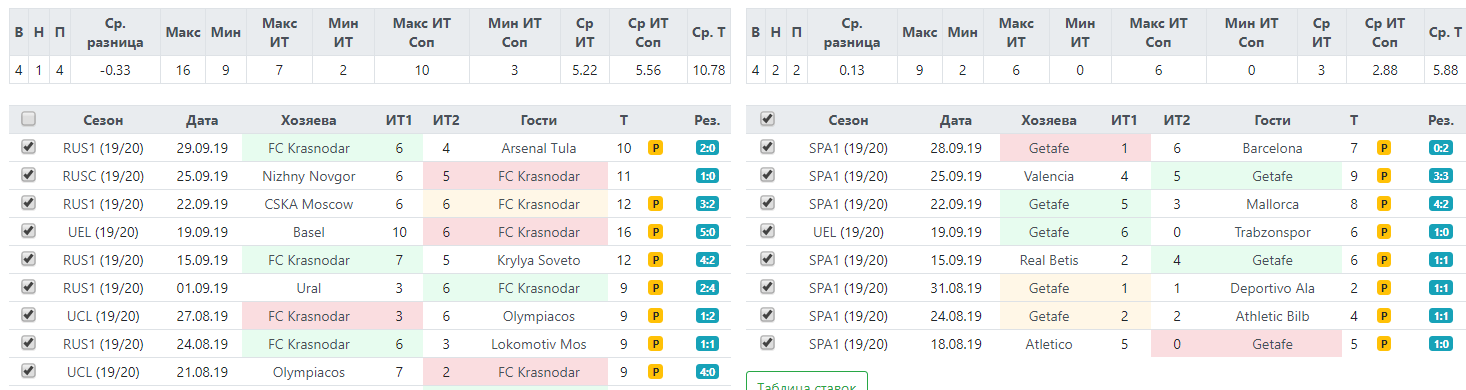Open 5:0 result badge for Basel match
The height and width of the screenshot is (390, 1466).
(707, 232)
